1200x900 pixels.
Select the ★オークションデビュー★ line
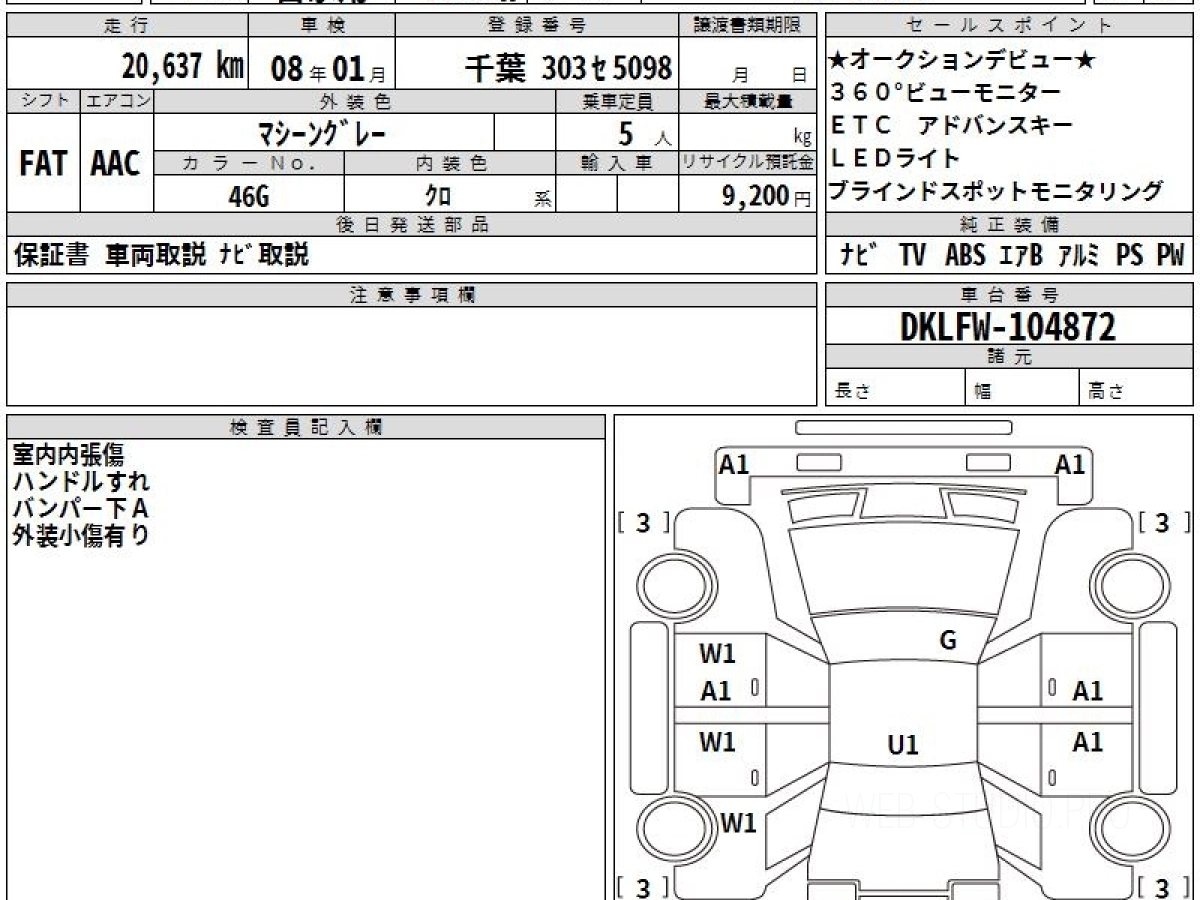point(962,61)
